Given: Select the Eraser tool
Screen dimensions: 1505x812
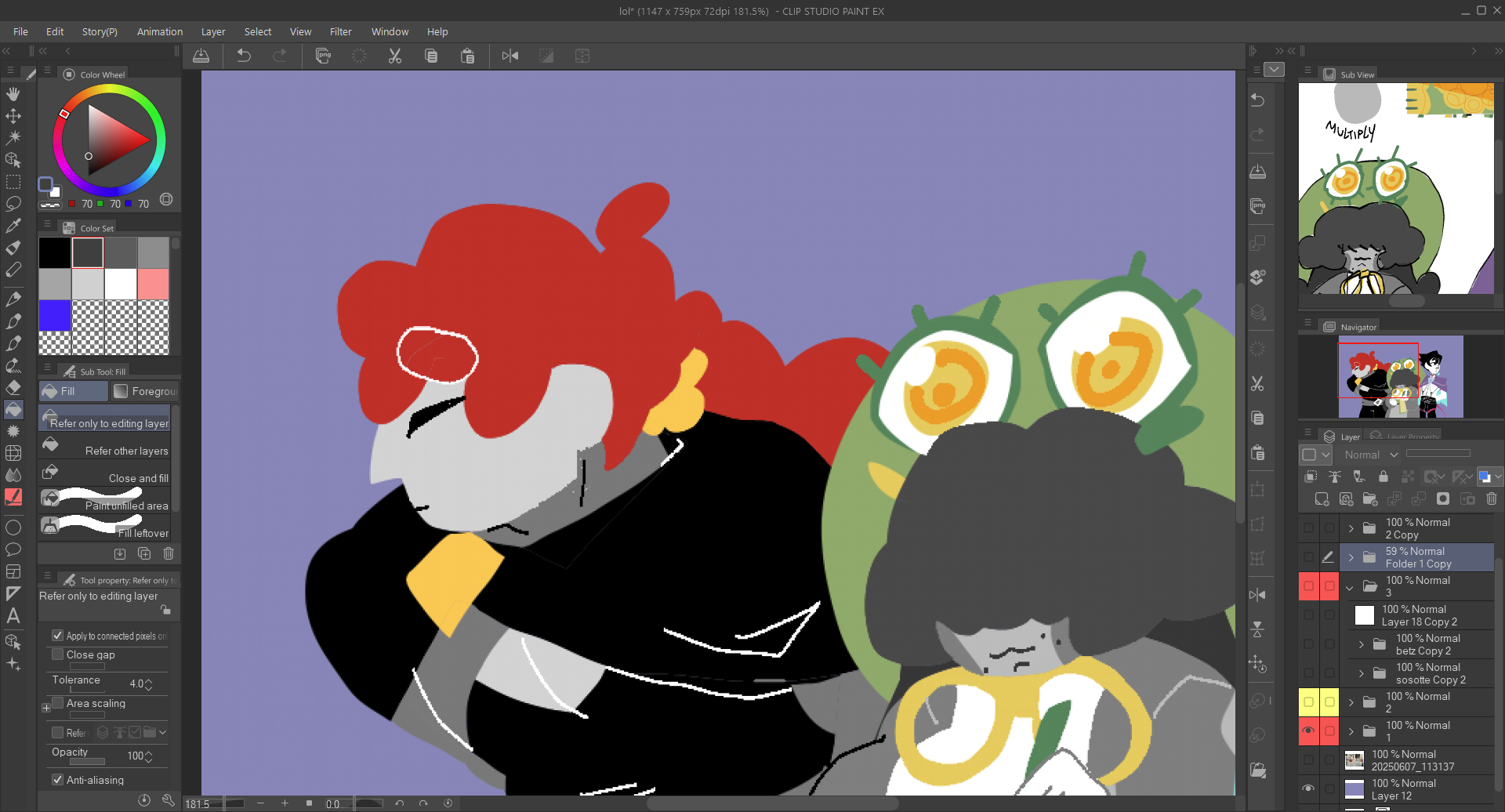Looking at the screenshot, I should point(13,387).
